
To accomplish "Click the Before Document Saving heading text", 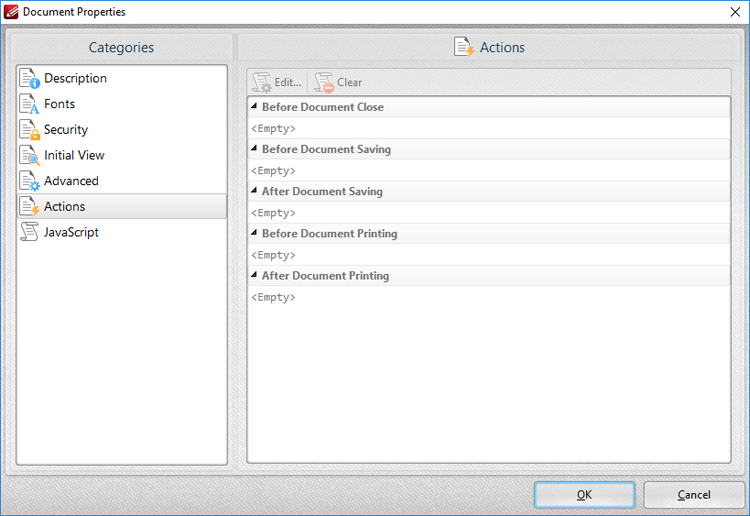I will pos(327,149).
